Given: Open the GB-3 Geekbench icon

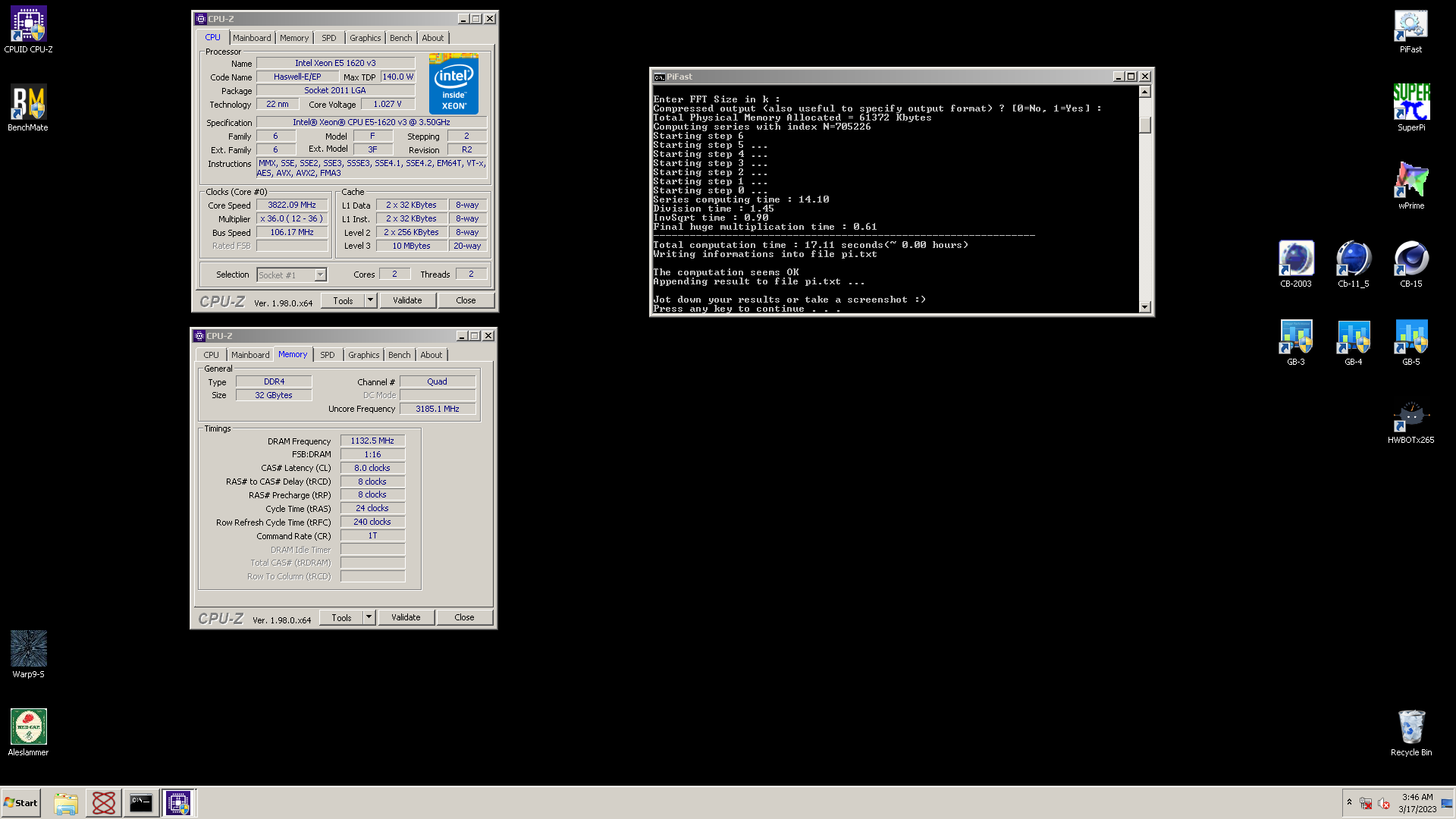Looking at the screenshot, I should point(1296,343).
